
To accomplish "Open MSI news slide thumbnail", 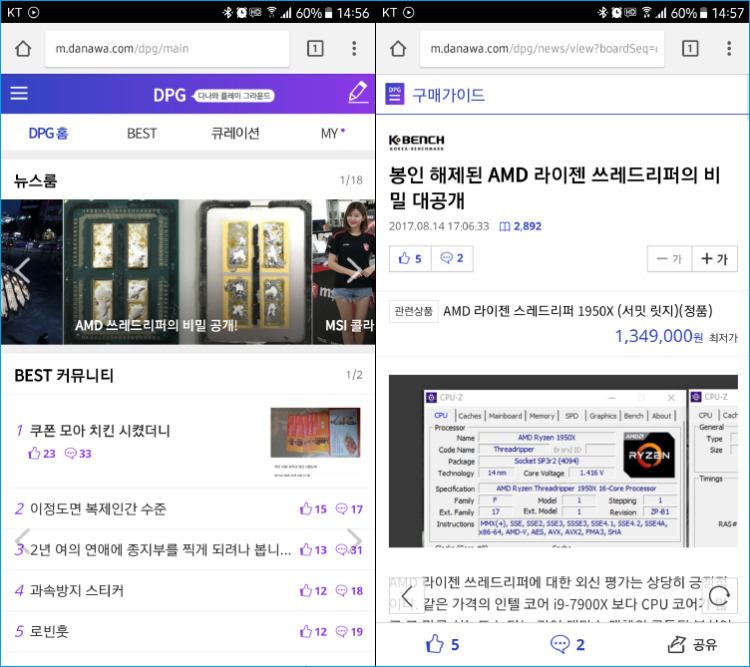I will (x=343, y=272).
